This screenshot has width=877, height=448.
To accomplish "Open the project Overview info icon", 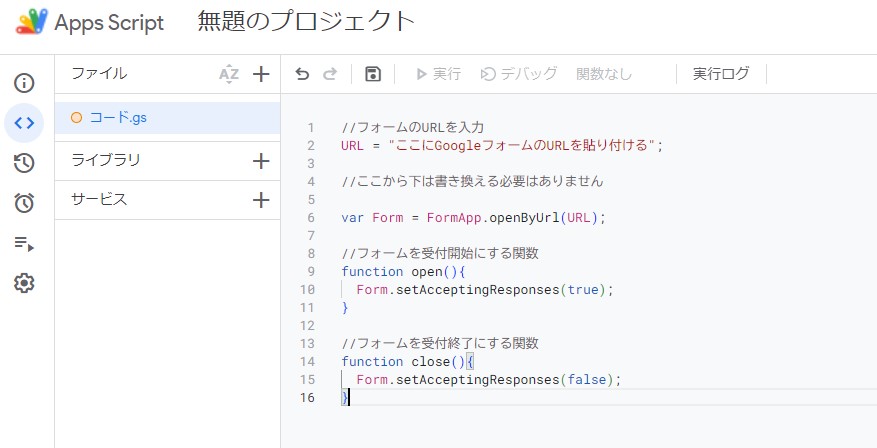I will (24, 83).
